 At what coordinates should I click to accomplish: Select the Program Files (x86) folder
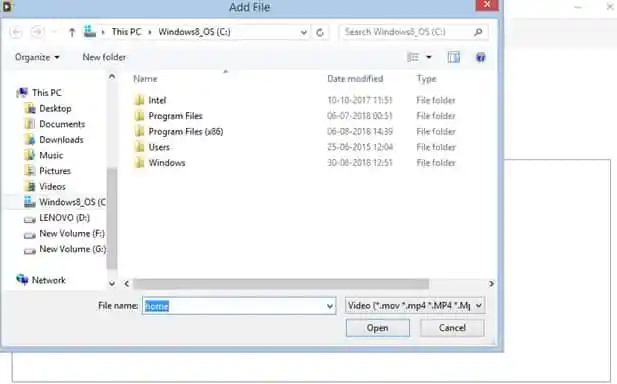179,131
